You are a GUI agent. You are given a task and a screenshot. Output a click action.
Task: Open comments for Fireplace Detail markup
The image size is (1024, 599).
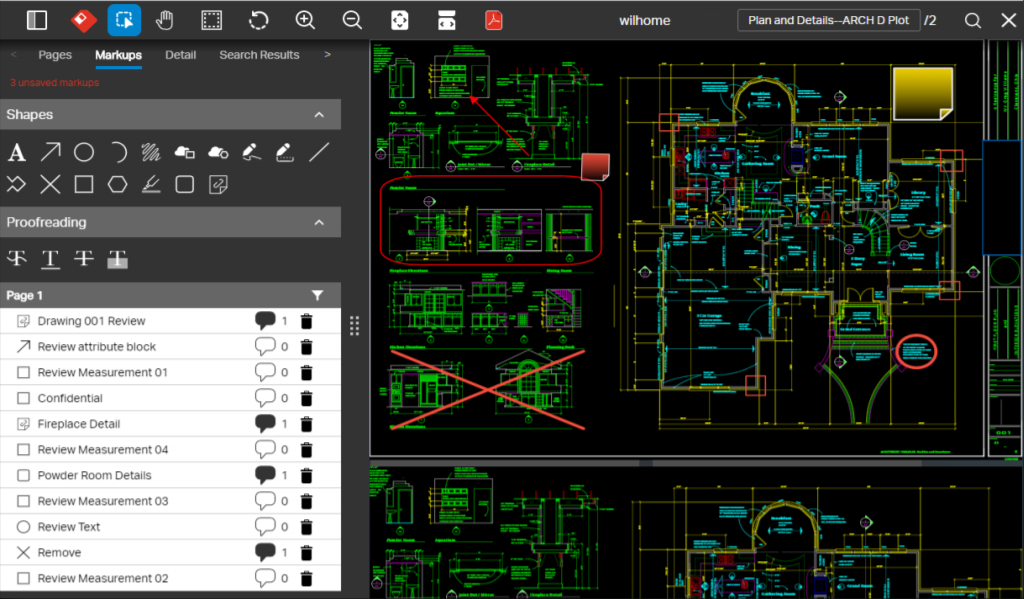coord(265,424)
